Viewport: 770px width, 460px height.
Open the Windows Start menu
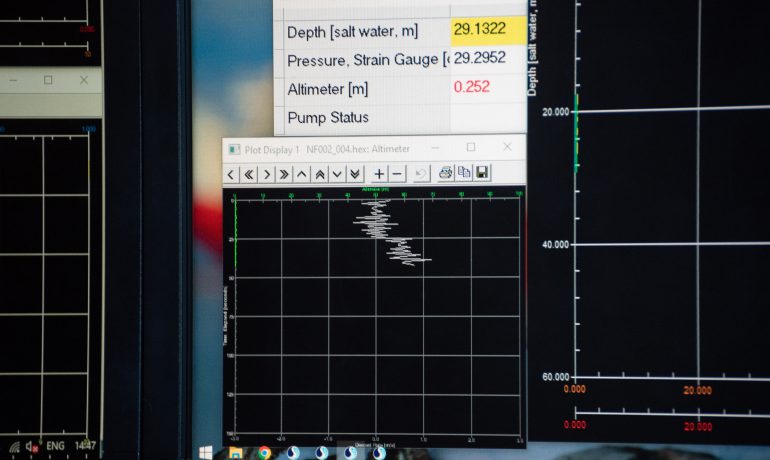coord(206,453)
